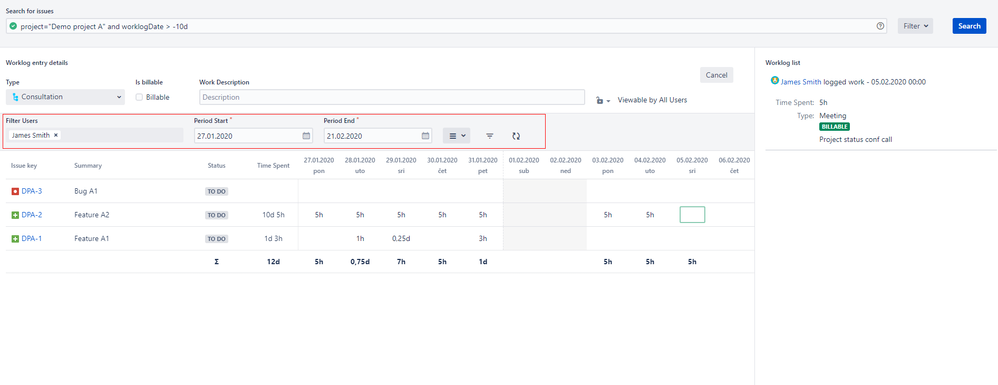Click Bug A1 summary text
The image size is (998, 385).
(x=87, y=191)
